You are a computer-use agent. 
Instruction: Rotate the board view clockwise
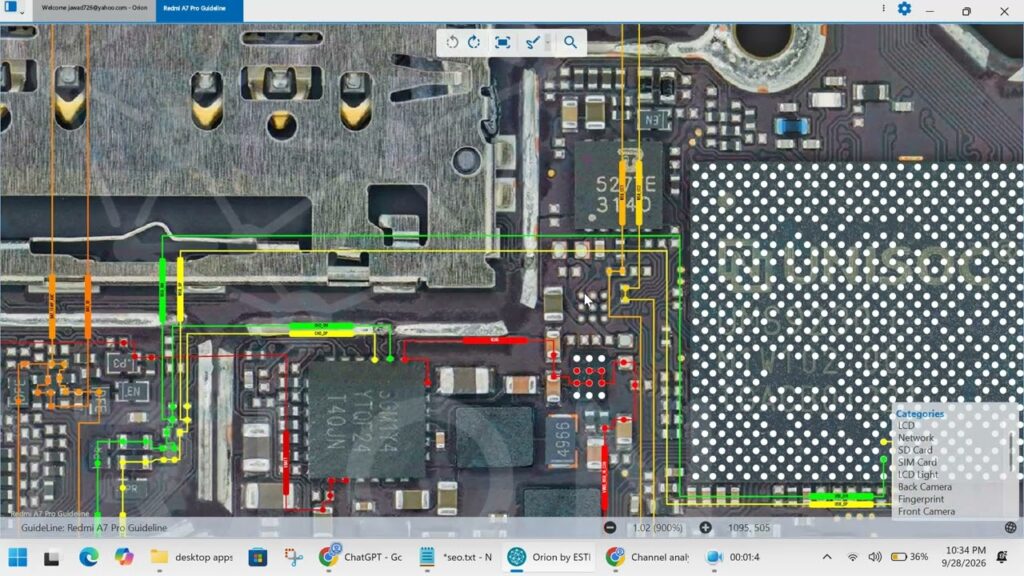[474, 42]
